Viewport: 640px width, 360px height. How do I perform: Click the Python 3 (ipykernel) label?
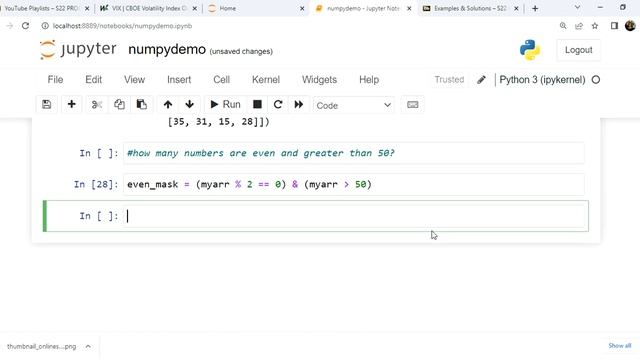click(x=542, y=80)
